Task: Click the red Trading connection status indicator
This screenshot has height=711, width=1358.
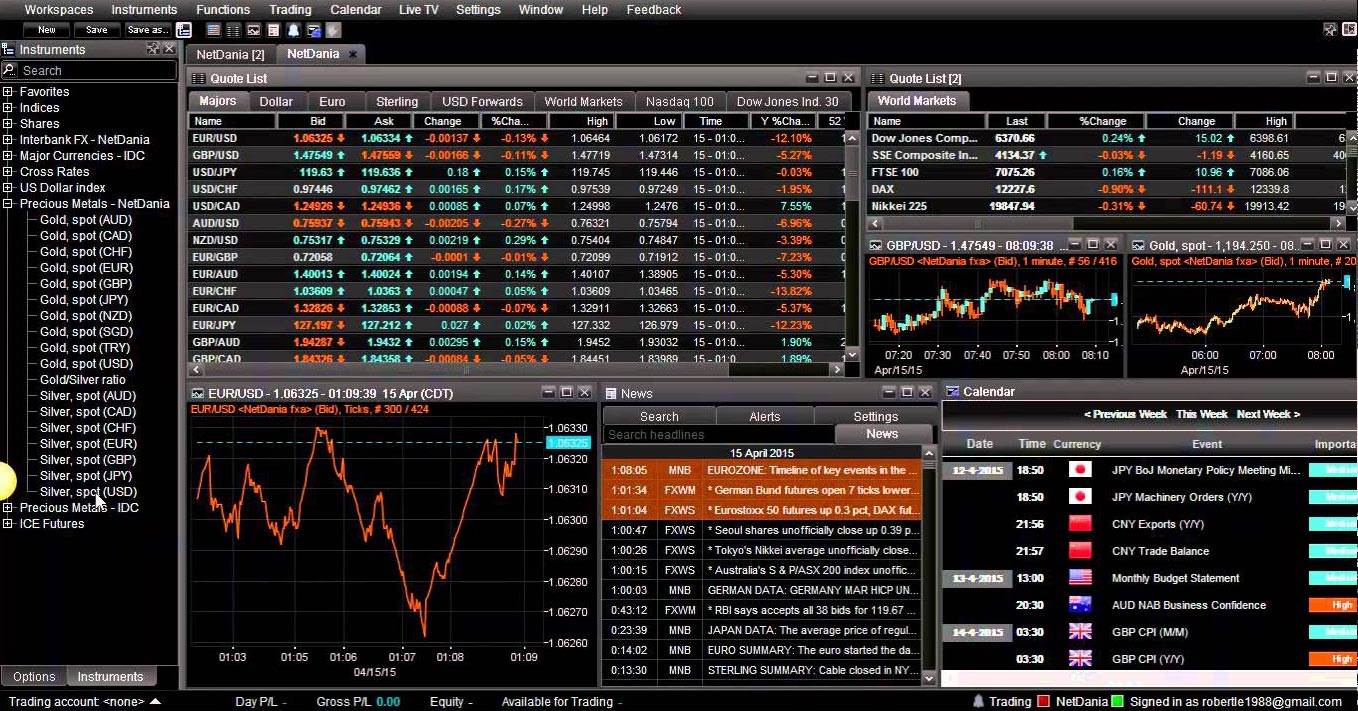Action: point(1044,702)
